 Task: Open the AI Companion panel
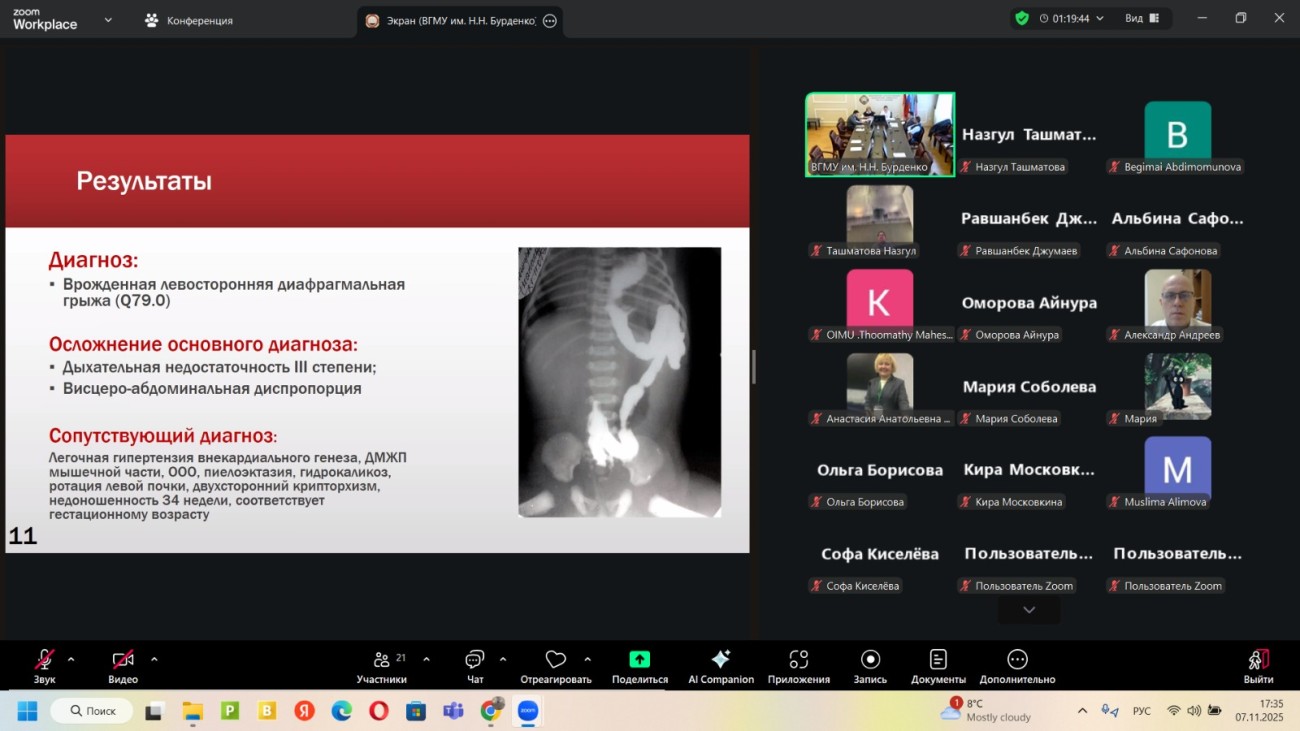point(720,666)
